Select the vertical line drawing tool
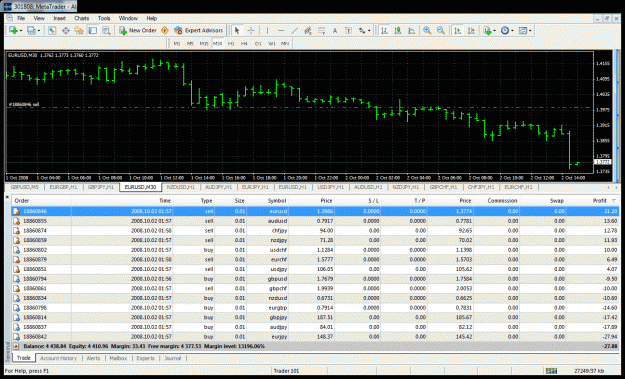This screenshot has height=379, width=625. point(267,30)
